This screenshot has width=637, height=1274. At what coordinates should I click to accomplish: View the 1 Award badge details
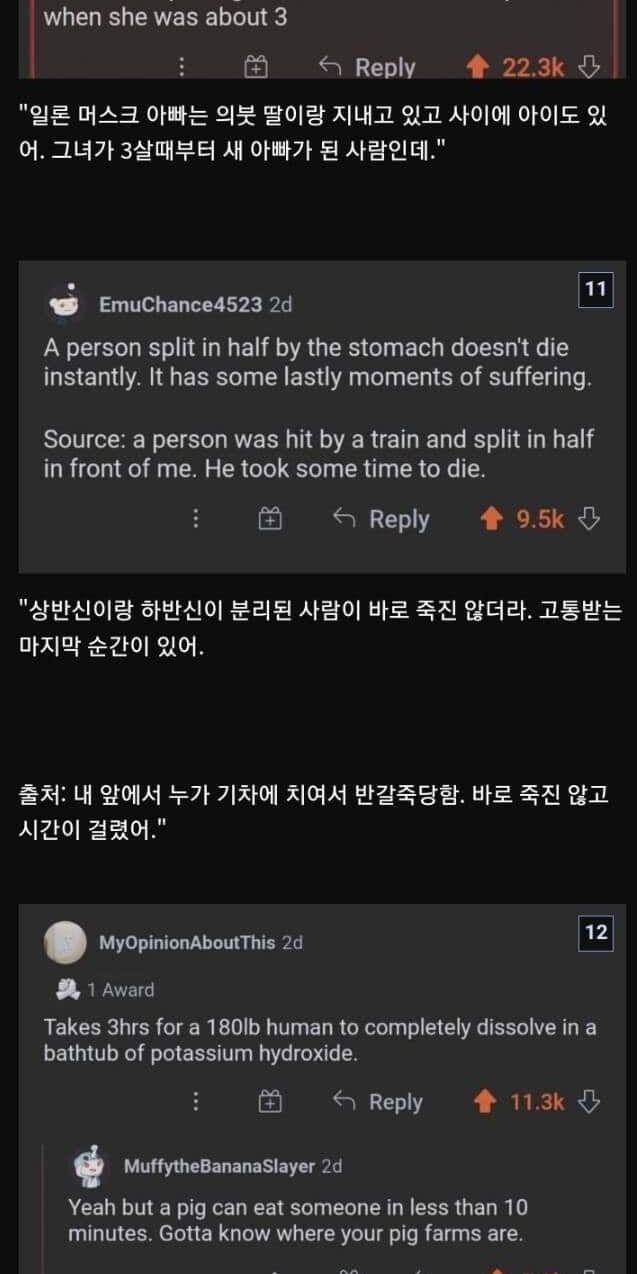pos(107,989)
